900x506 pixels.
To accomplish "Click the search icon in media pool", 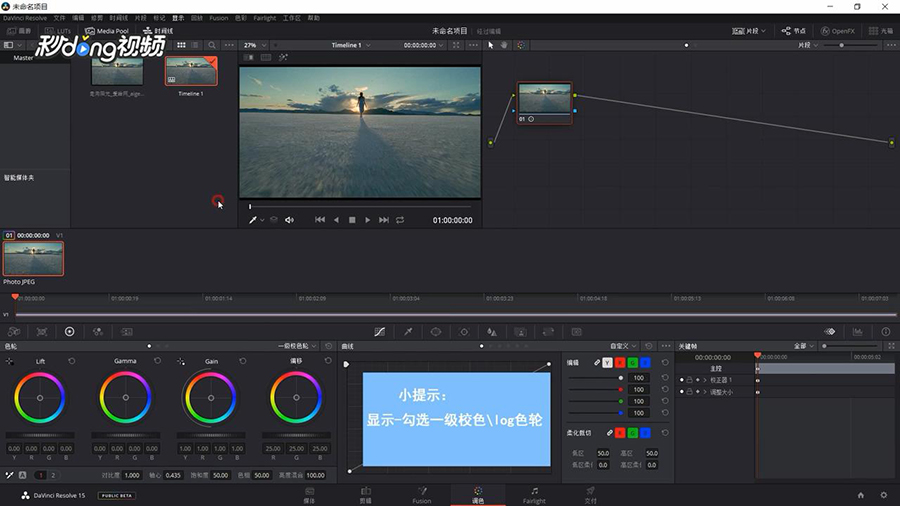I will click(212, 45).
